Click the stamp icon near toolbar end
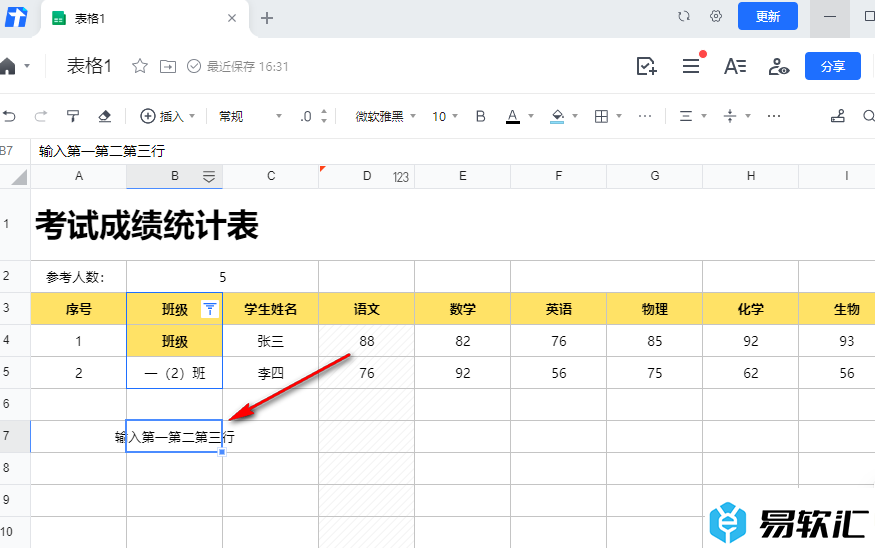The width and height of the screenshot is (875, 548). pos(838,116)
